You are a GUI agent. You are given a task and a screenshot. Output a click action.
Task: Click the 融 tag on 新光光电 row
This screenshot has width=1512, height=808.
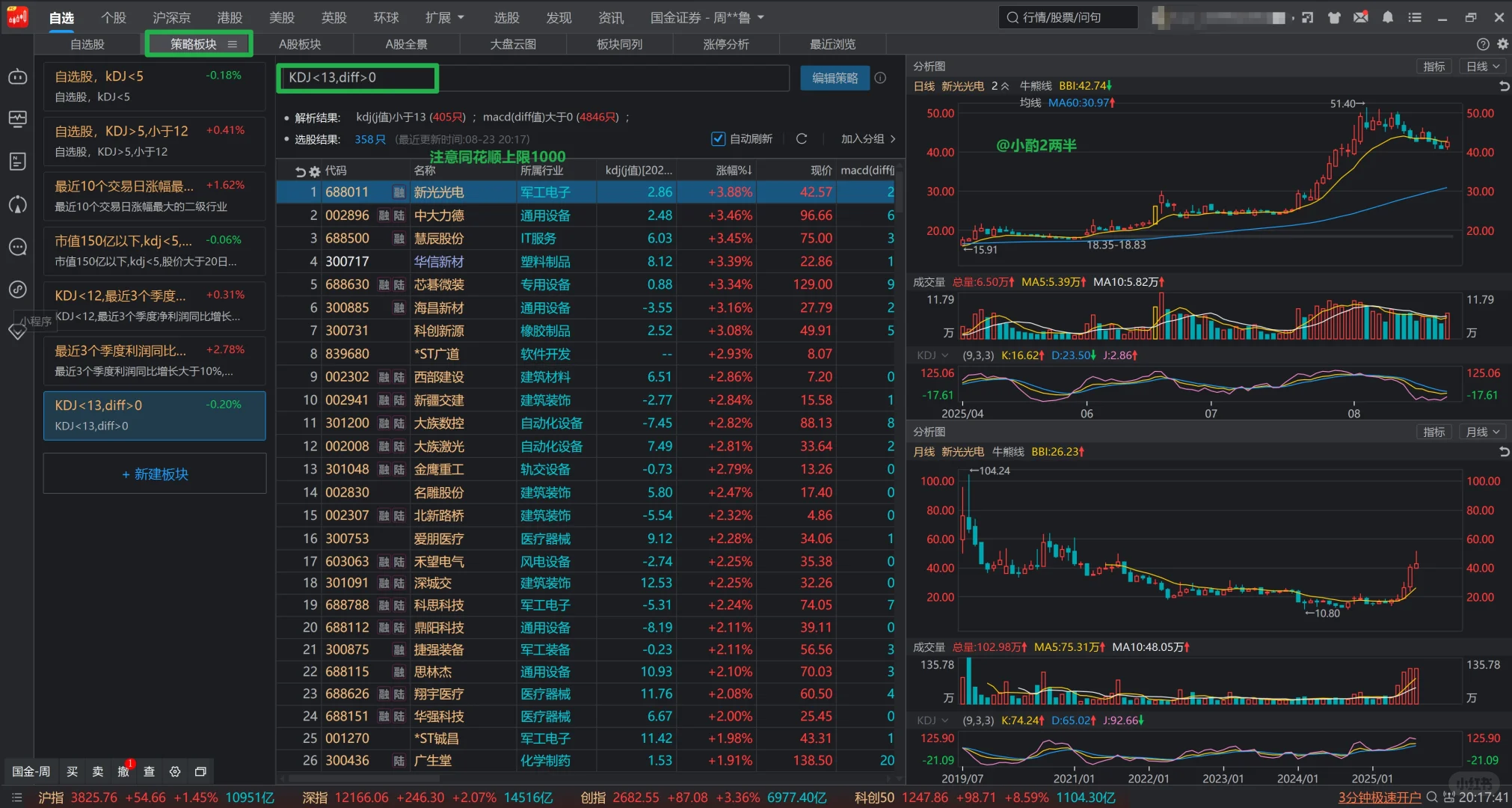(399, 192)
